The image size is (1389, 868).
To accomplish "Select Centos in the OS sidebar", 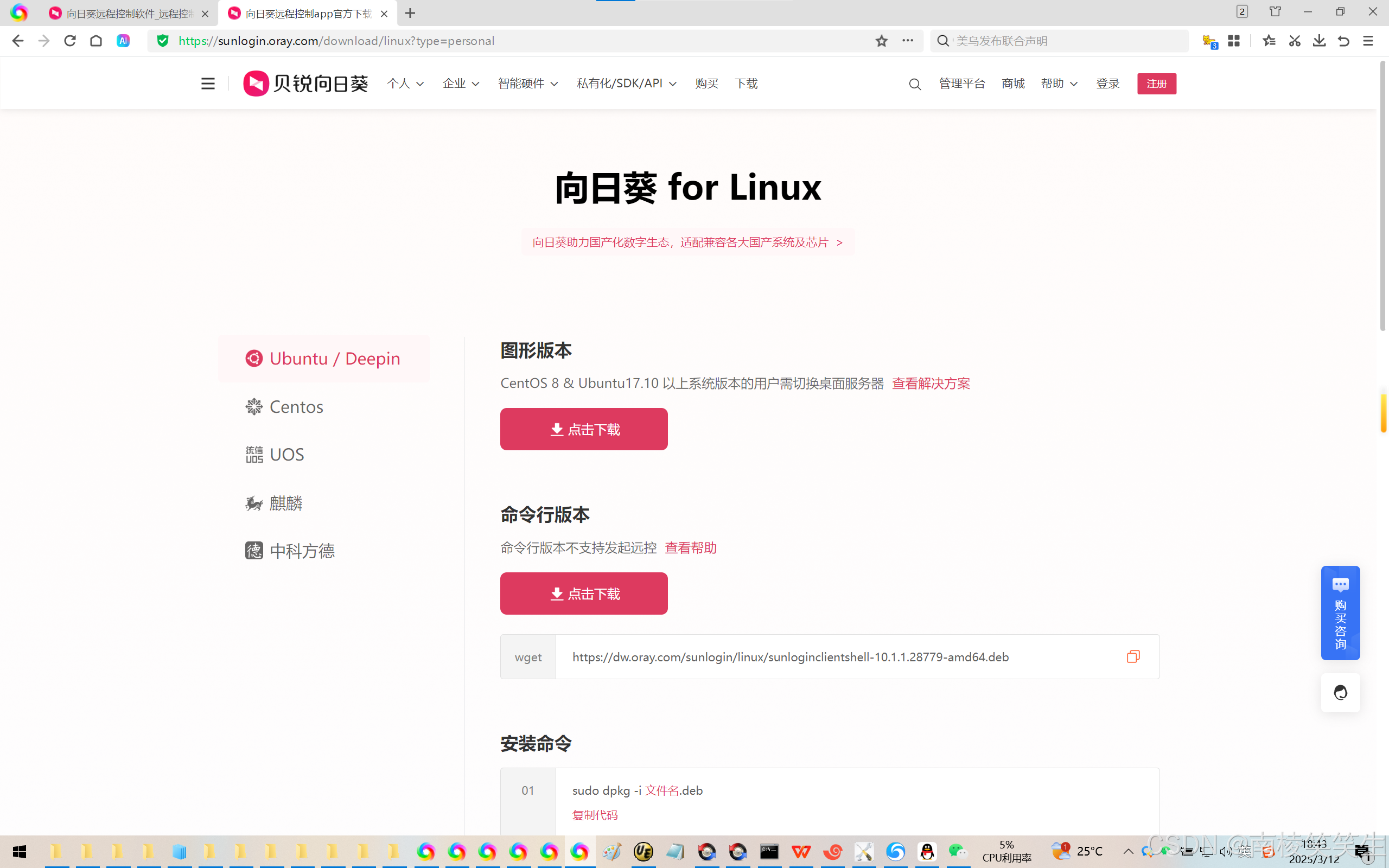I will [284, 406].
